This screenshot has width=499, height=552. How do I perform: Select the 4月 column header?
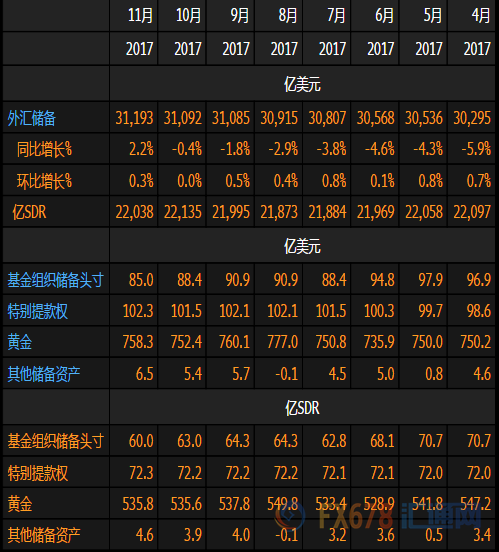point(481,16)
